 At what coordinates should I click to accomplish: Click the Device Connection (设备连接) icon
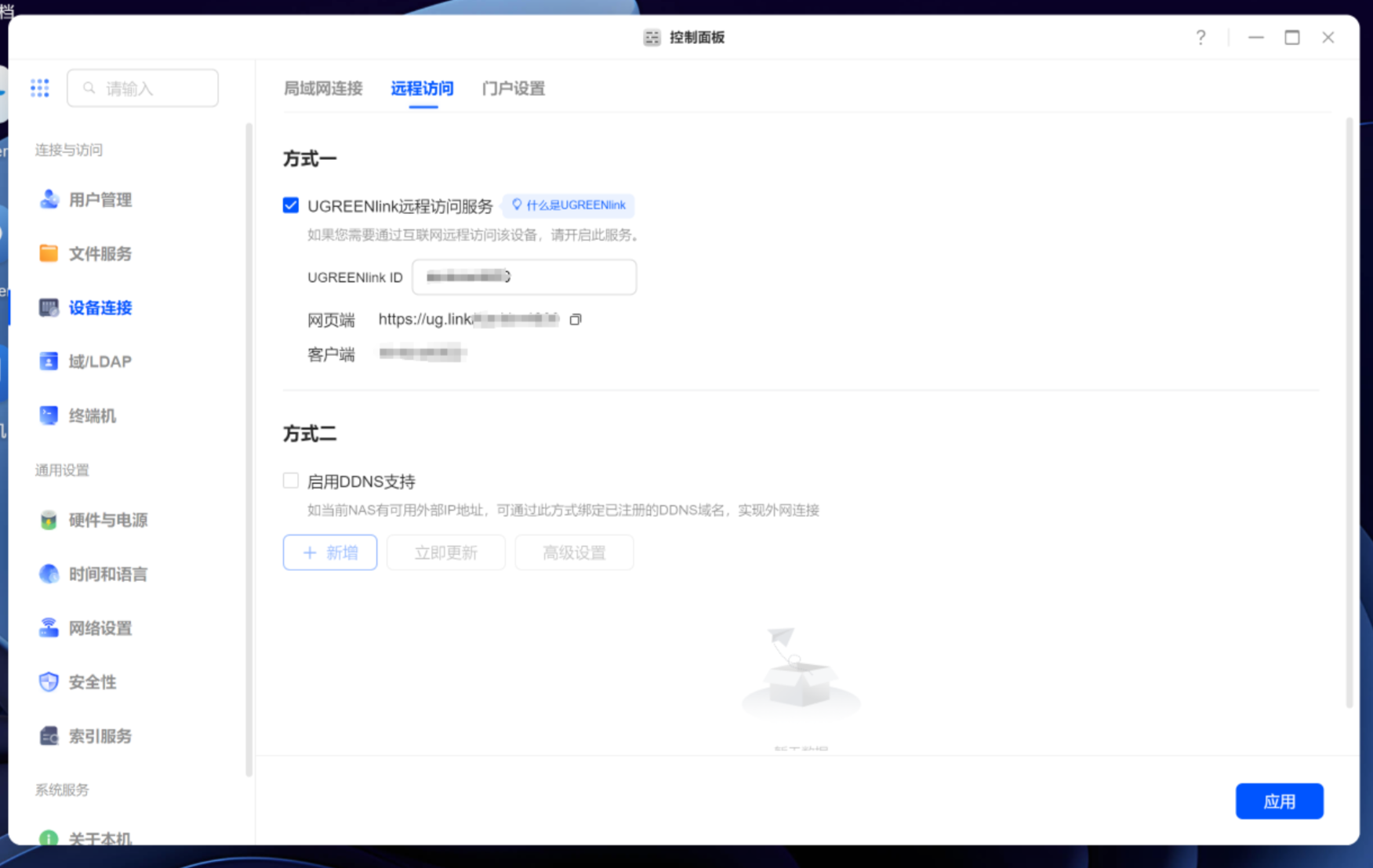coord(49,307)
